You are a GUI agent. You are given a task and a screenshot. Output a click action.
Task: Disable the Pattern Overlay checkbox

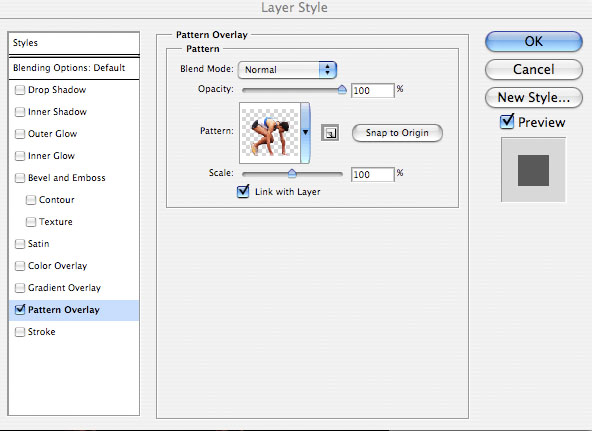[20, 310]
